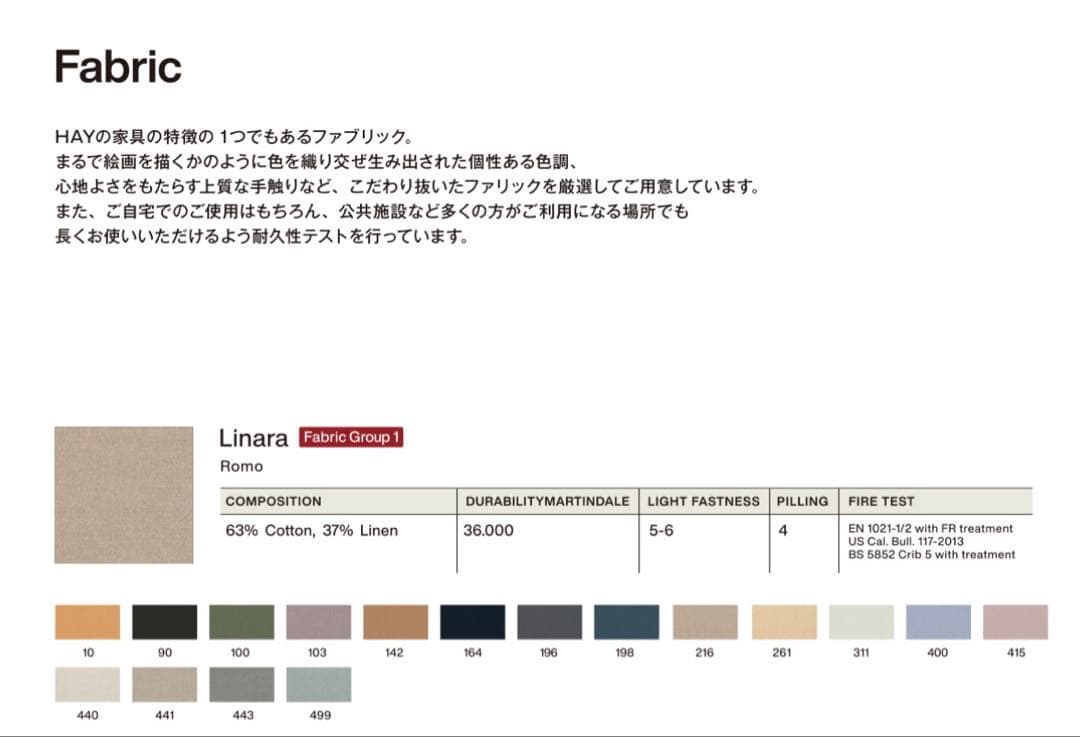Select the ivory swatch numbered 440

click(87, 685)
